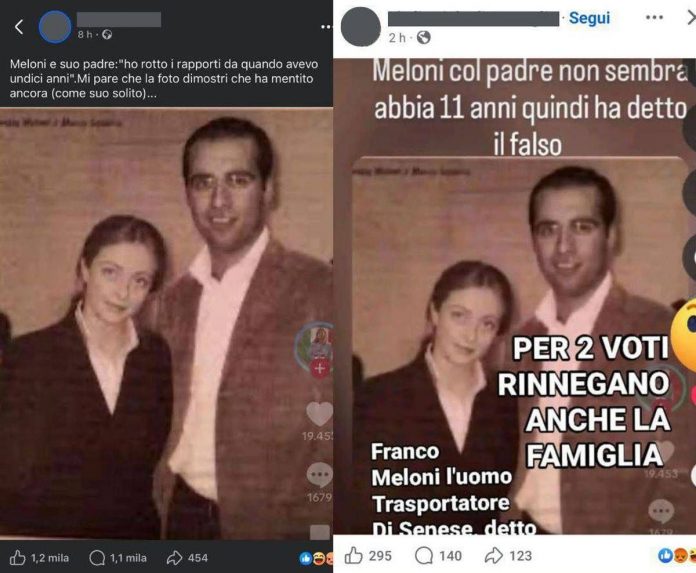Viewport: 696px width, 573px height.
Task: Open right post's reaction emoji summary
Action: pos(676,556)
